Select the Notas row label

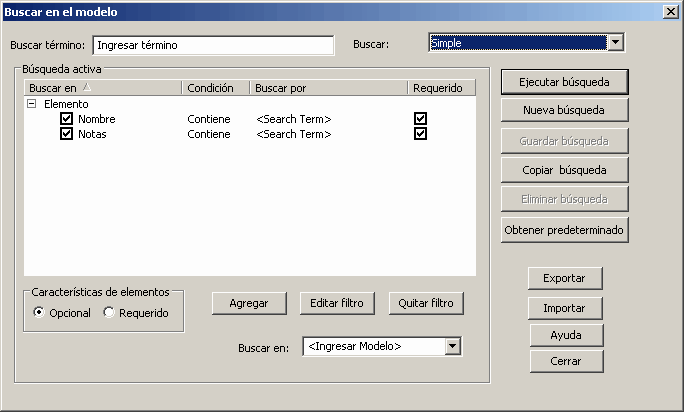[92, 134]
